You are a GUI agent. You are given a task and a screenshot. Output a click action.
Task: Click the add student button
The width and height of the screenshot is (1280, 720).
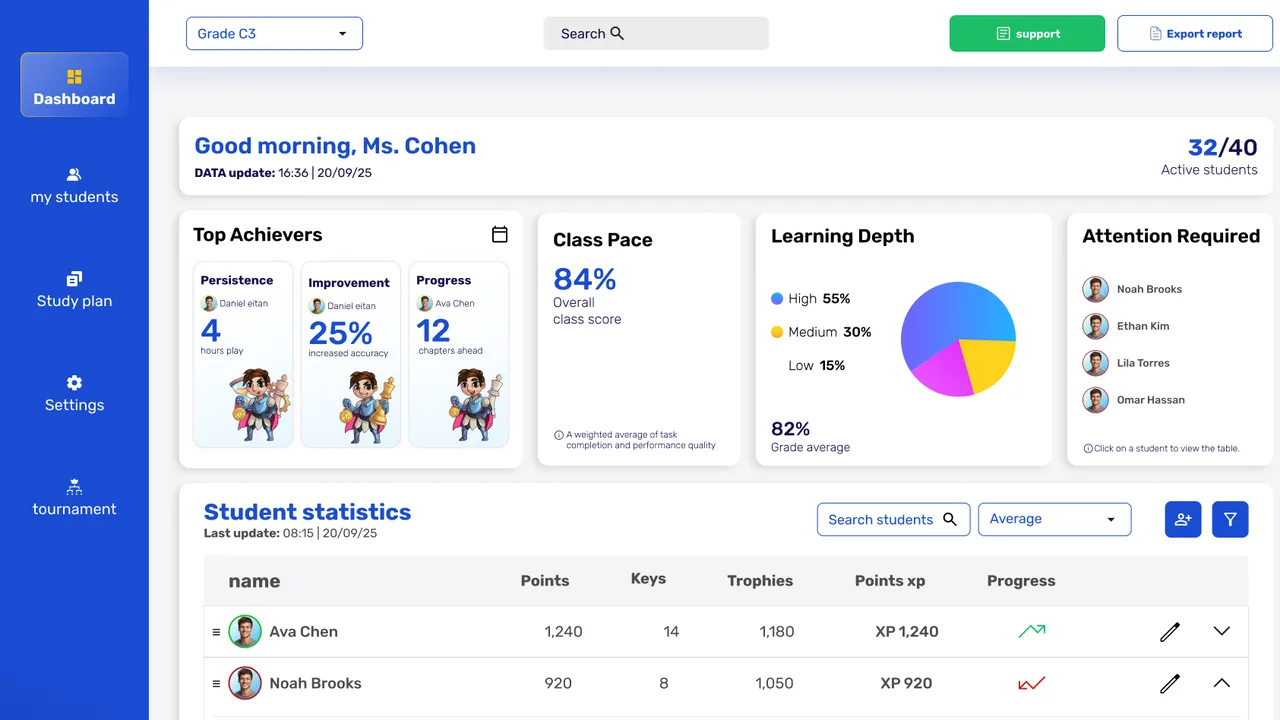click(1183, 519)
